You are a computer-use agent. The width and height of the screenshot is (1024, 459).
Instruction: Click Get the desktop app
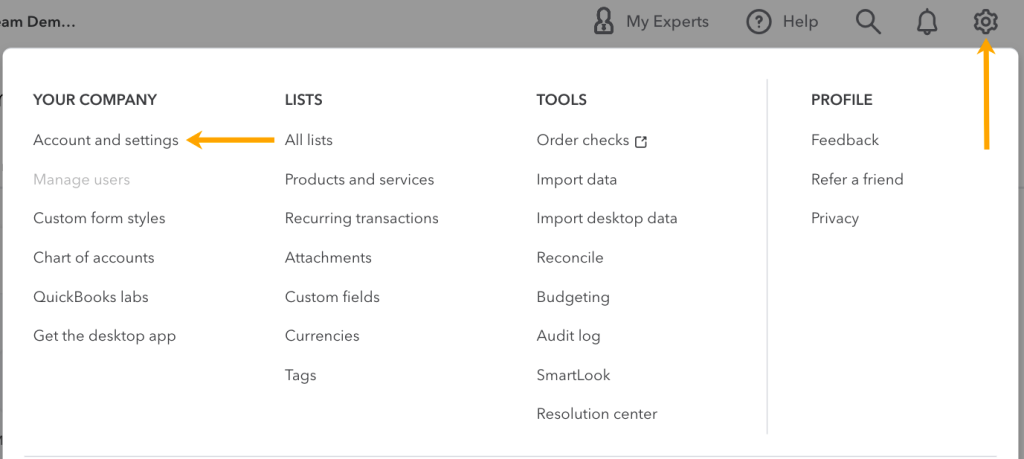[104, 336]
